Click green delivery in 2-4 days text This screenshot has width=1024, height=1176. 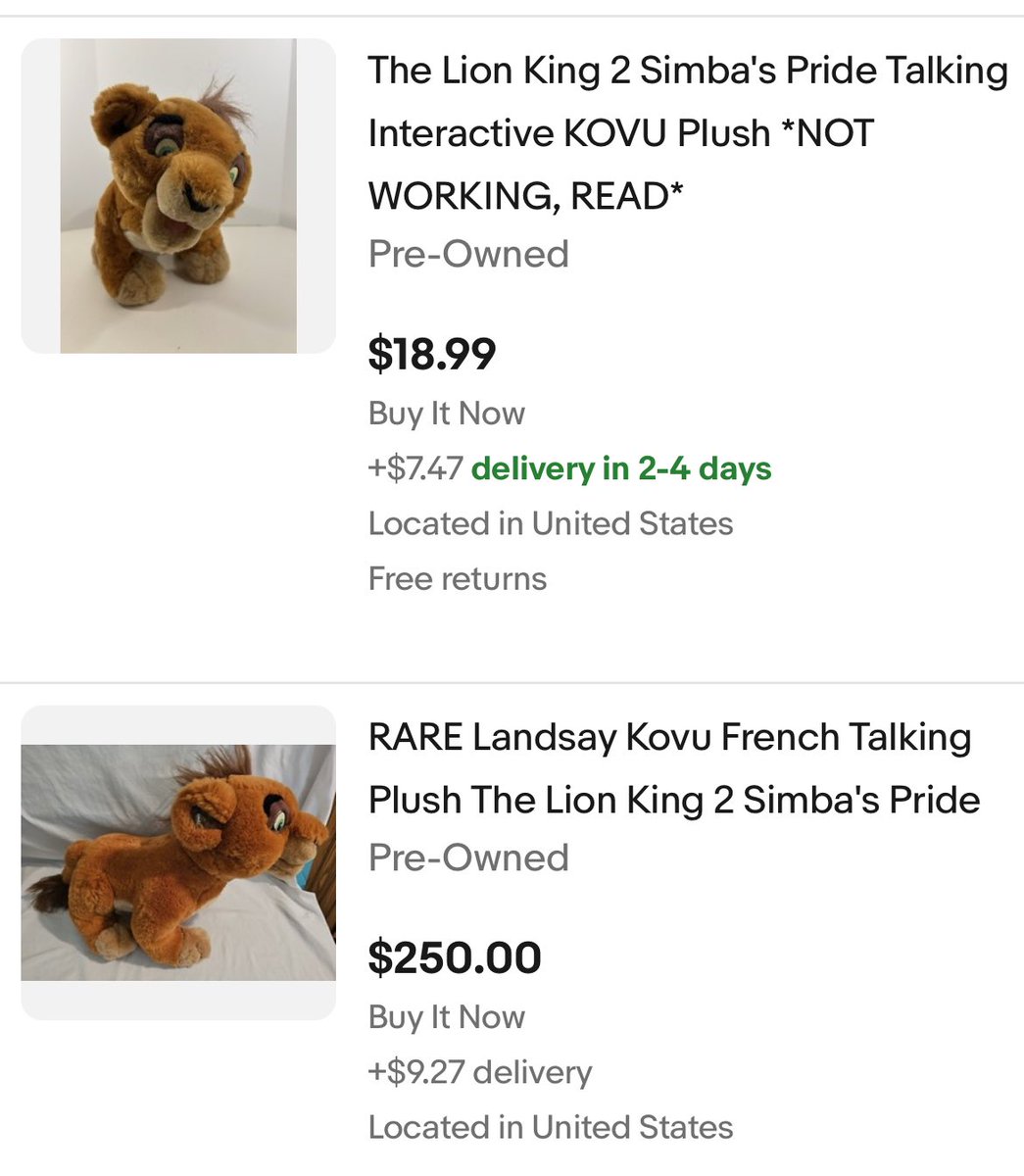point(621,468)
